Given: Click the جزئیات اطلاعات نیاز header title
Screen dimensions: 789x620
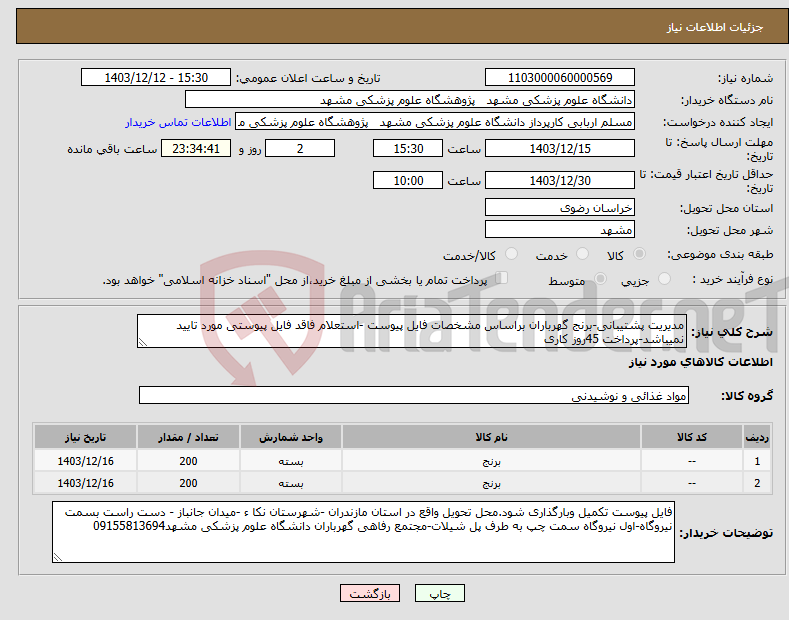Looking at the screenshot, I should (715, 27).
